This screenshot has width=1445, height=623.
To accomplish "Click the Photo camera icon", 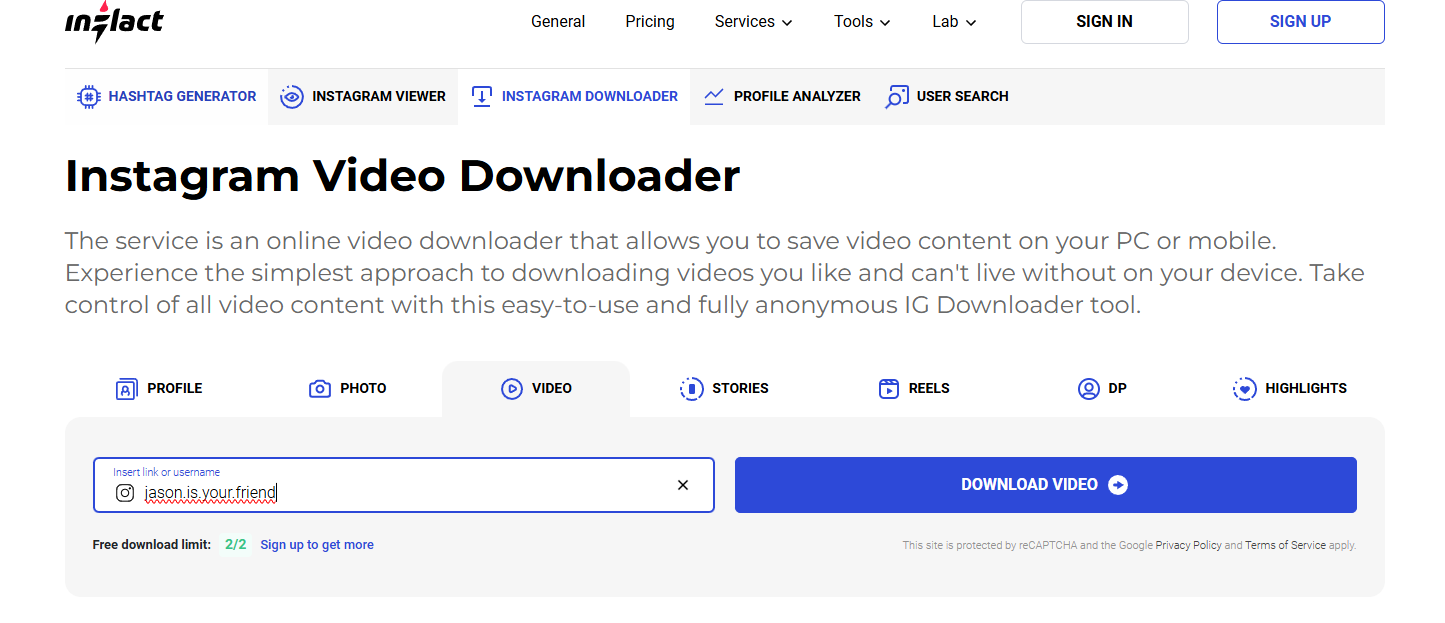I will click(320, 389).
